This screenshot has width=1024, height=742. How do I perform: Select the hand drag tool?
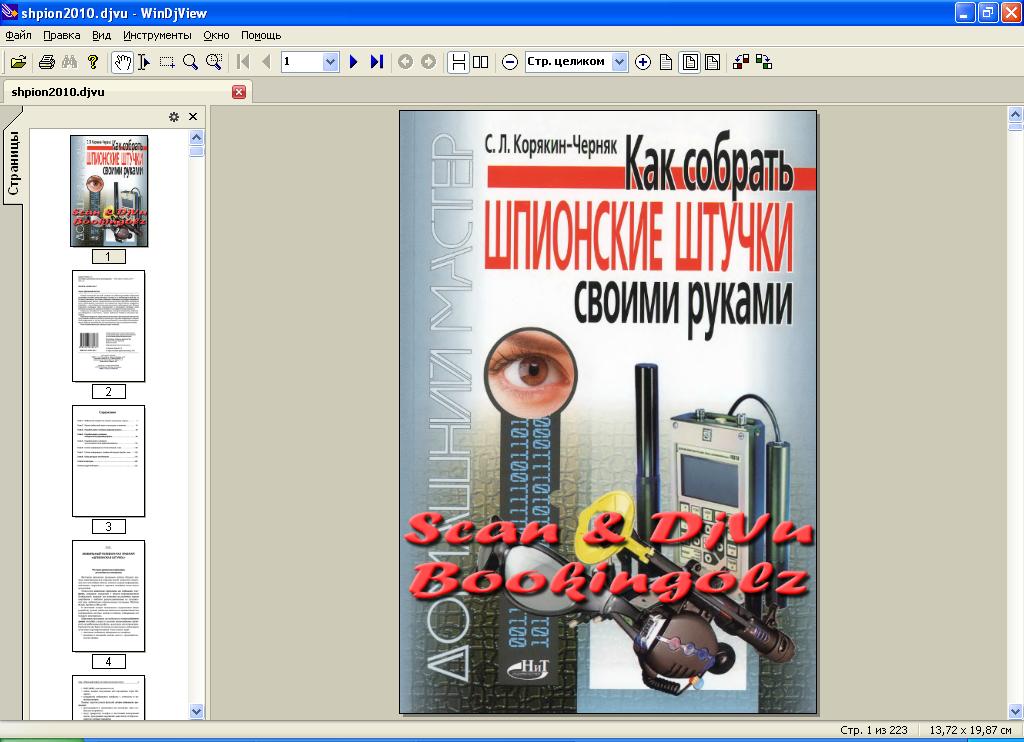[121, 62]
